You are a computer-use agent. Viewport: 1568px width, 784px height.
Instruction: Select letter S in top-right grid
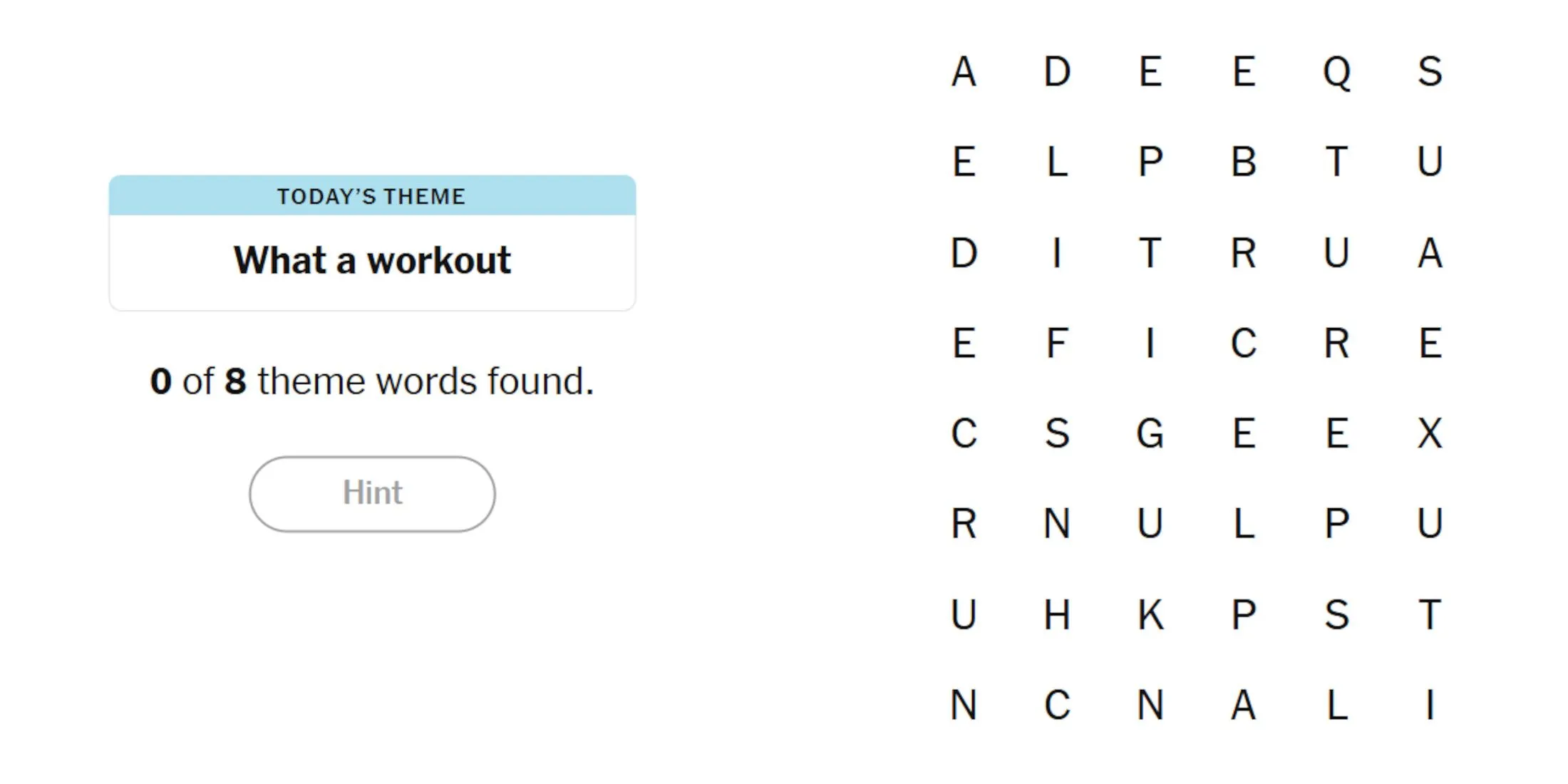[1432, 70]
